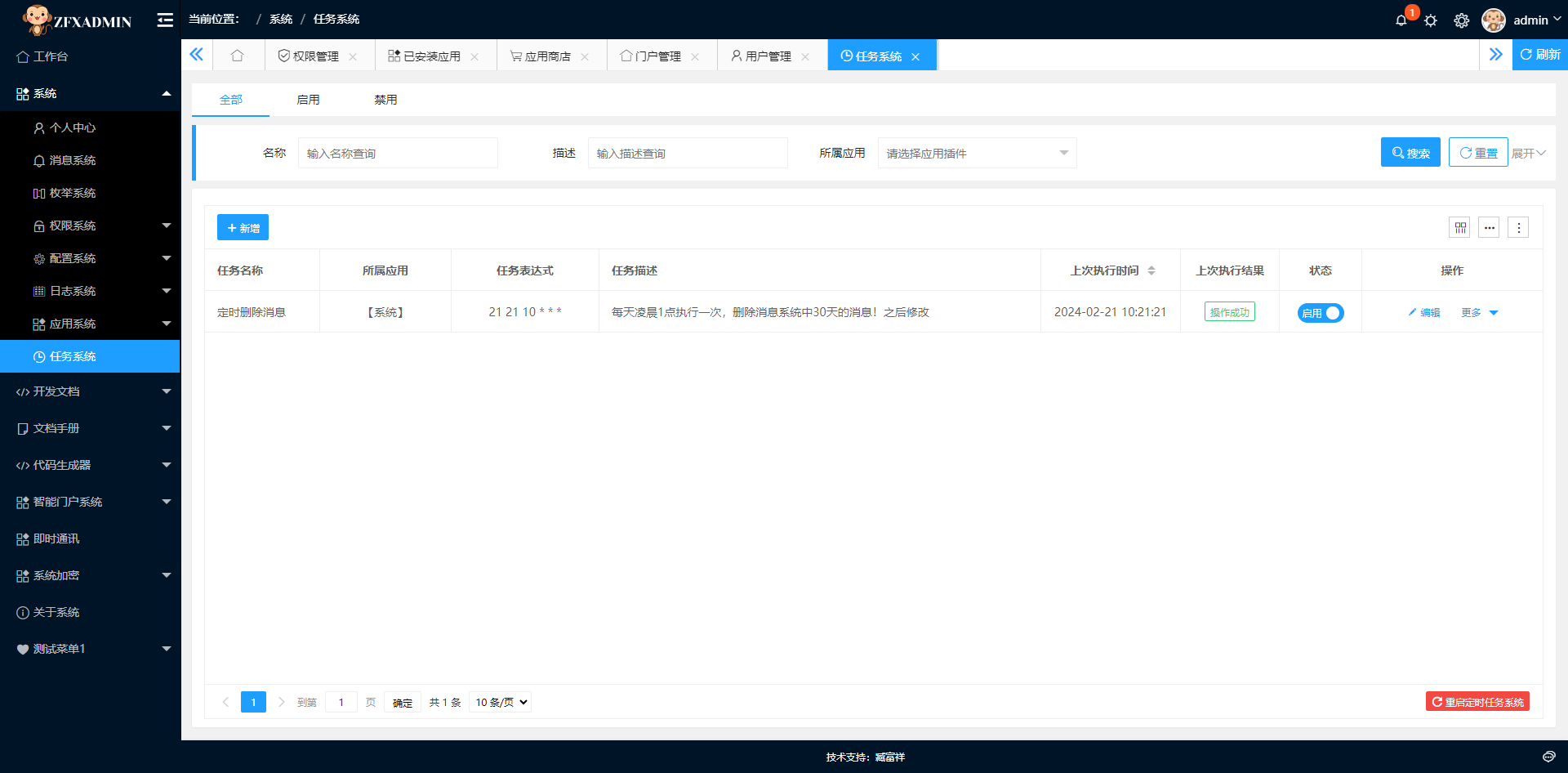Click the jump-to-page number input
The height and width of the screenshot is (773, 1568).
[341, 702]
